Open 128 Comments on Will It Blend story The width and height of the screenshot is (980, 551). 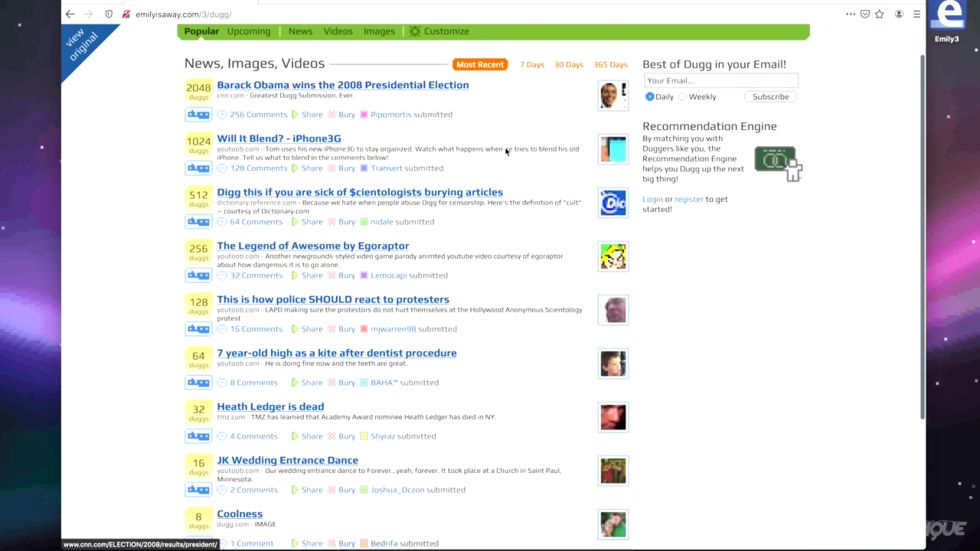point(258,169)
